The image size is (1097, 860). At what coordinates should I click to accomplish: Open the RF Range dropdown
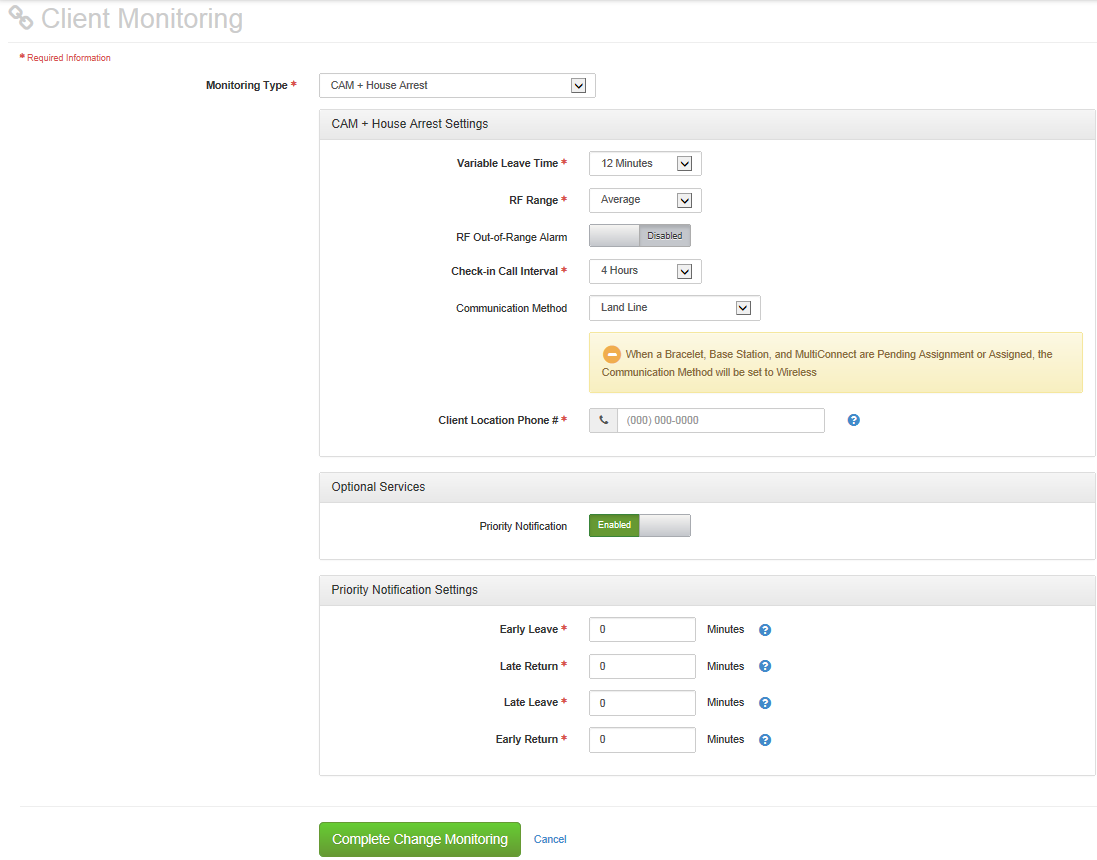(x=645, y=200)
